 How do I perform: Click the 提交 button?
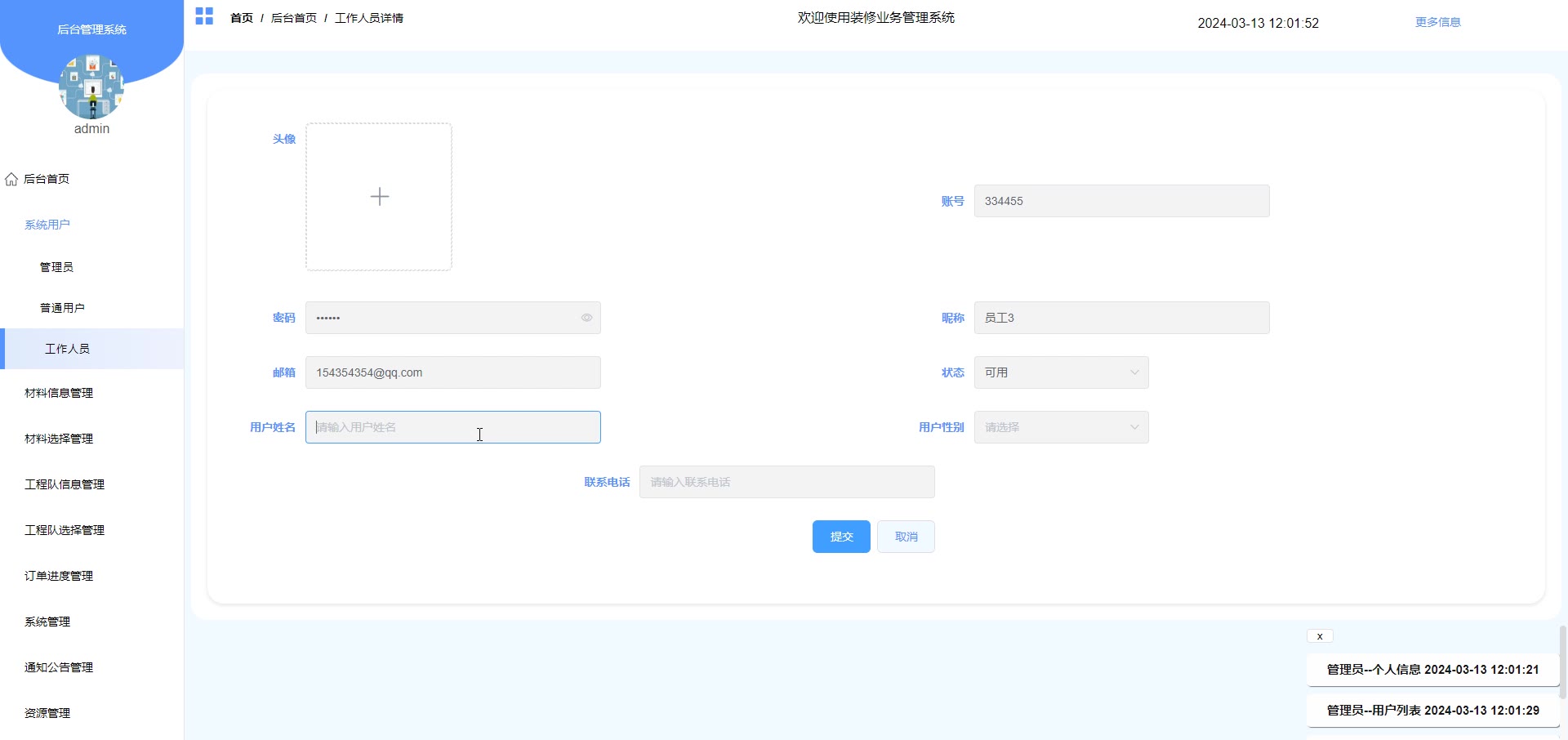click(841, 537)
